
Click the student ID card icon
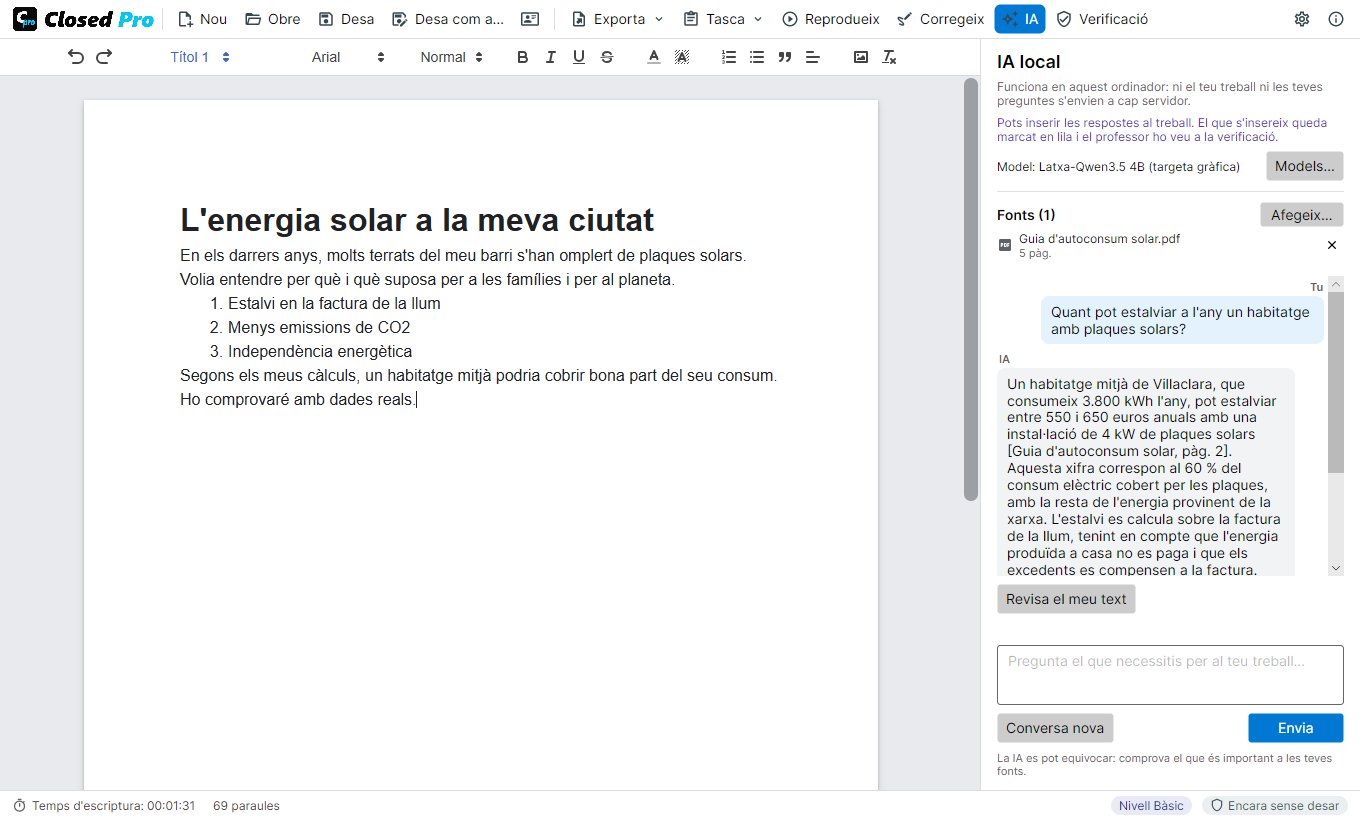(x=530, y=19)
